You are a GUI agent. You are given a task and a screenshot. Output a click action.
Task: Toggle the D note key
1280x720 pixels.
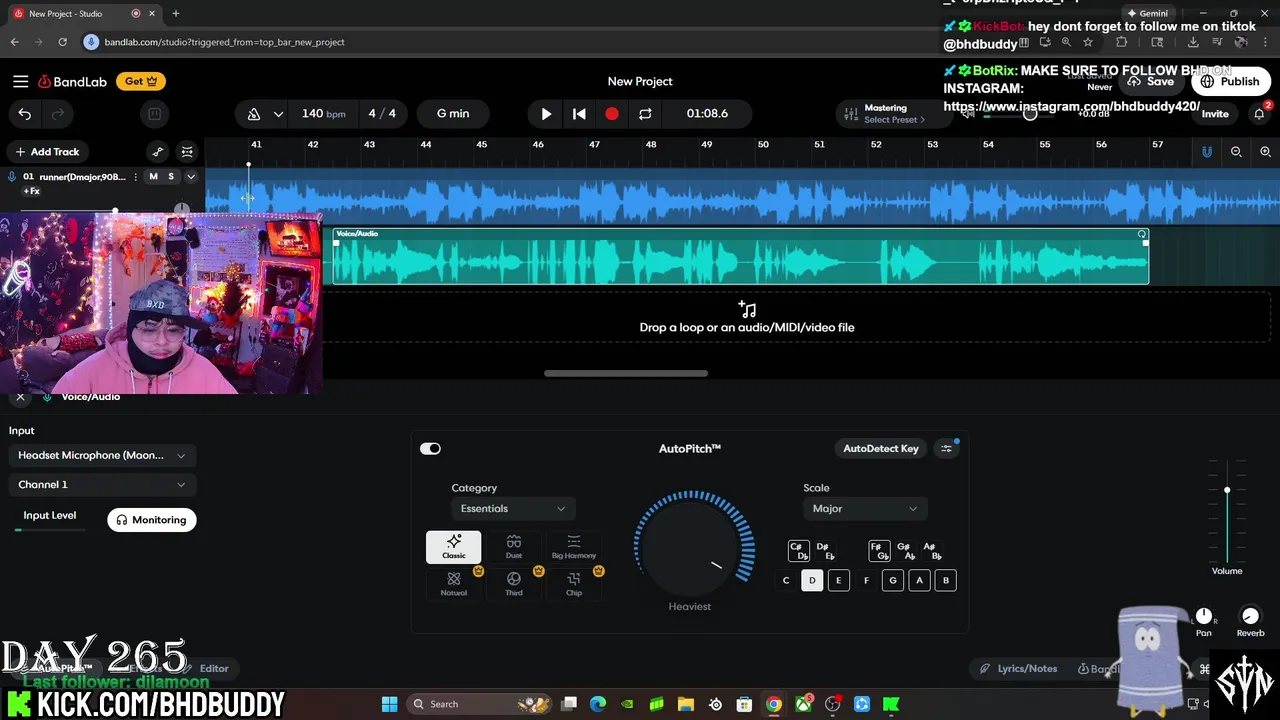pos(812,581)
